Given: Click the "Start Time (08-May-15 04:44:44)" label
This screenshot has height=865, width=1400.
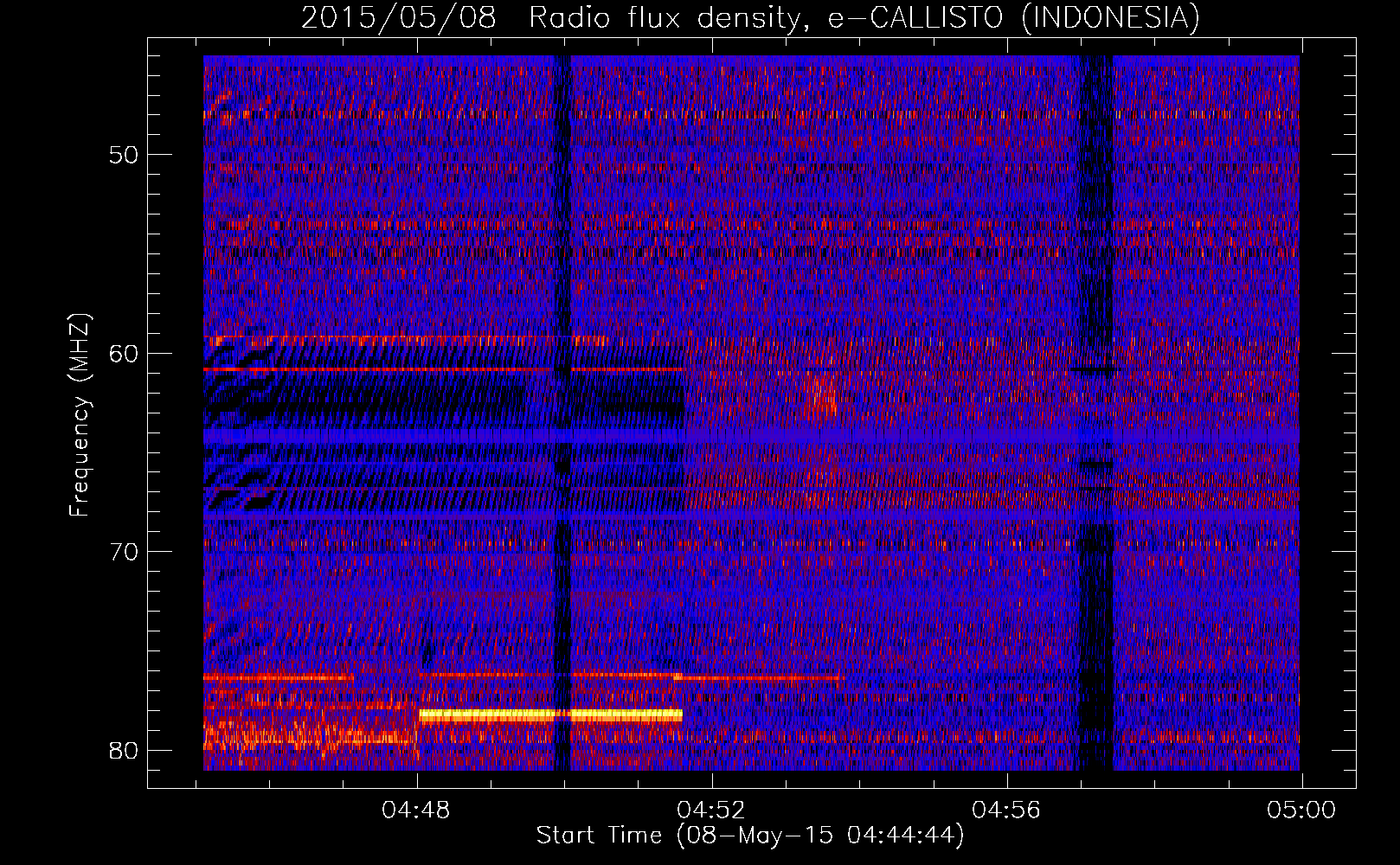Looking at the screenshot, I should pyautogui.click(x=750, y=836).
